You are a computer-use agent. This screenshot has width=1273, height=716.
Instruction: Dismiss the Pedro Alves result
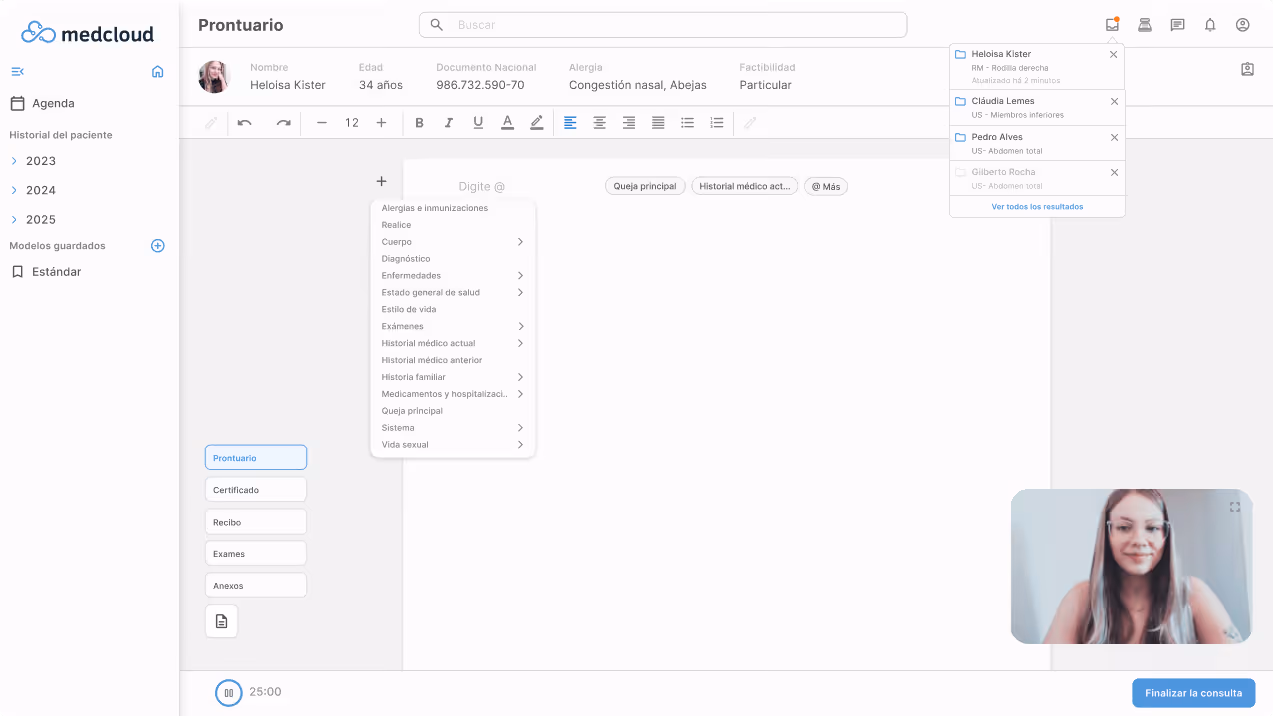(1115, 138)
